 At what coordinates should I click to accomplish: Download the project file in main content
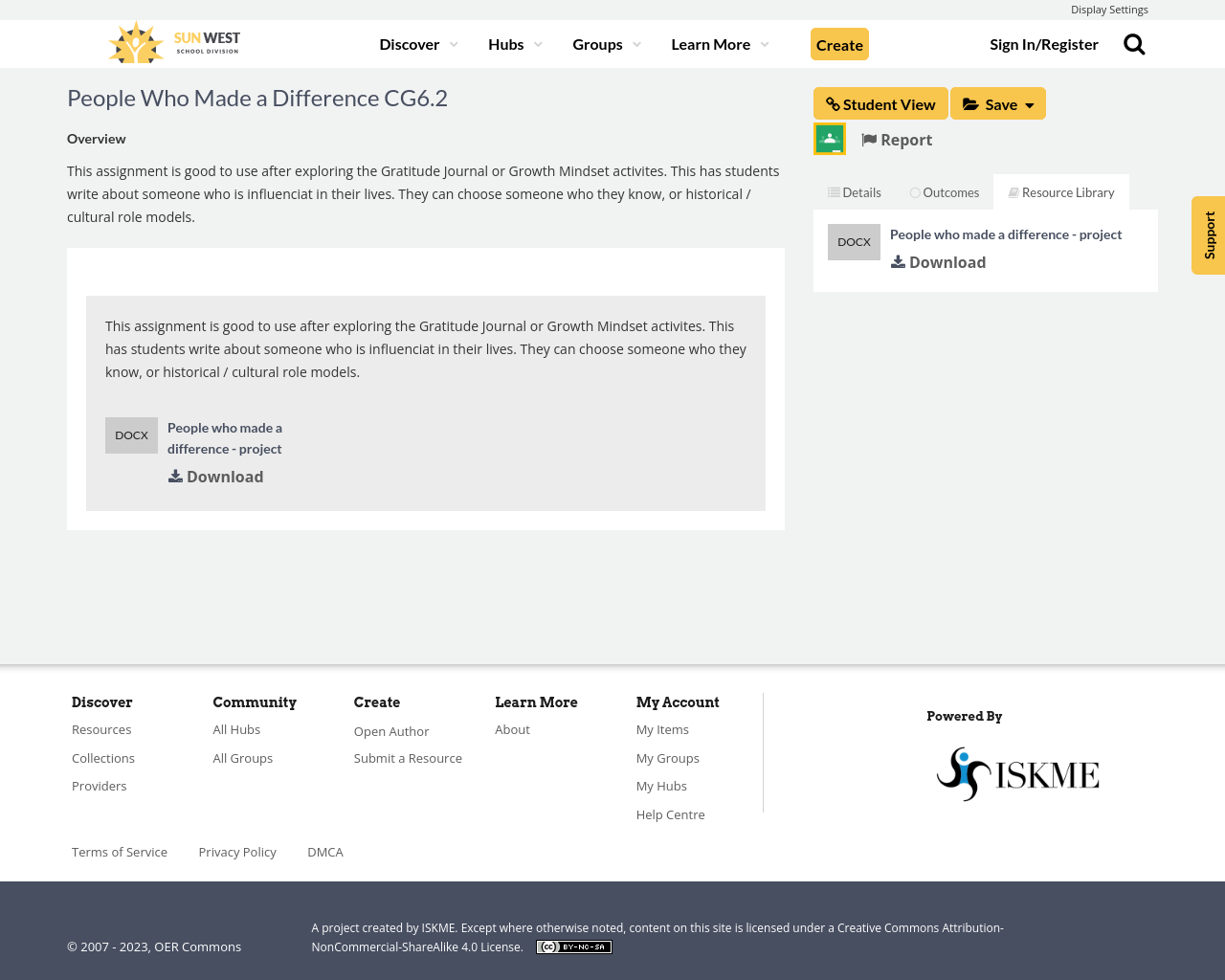tap(215, 477)
